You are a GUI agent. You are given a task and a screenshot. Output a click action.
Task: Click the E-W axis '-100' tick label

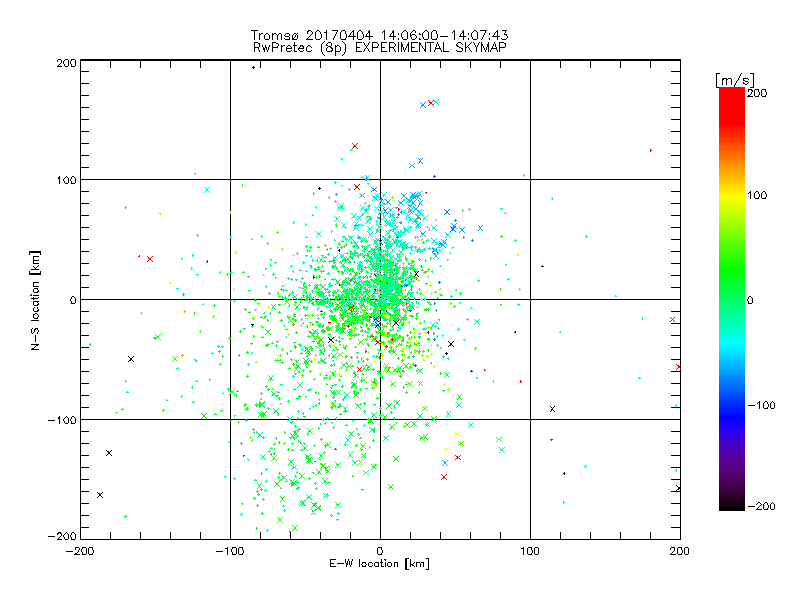[x=230, y=551]
